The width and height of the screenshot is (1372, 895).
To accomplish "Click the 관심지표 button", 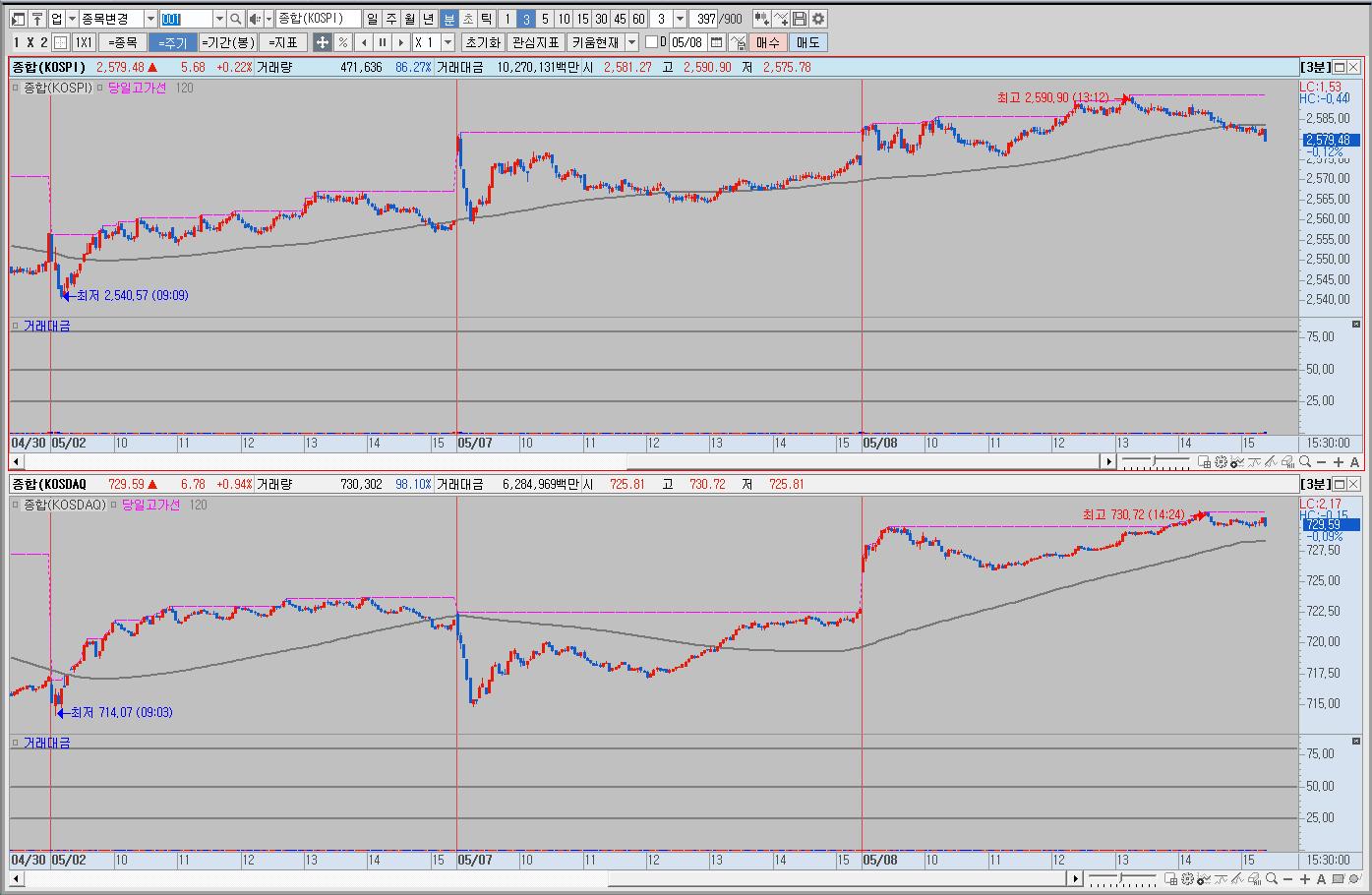I will point(536,42).
